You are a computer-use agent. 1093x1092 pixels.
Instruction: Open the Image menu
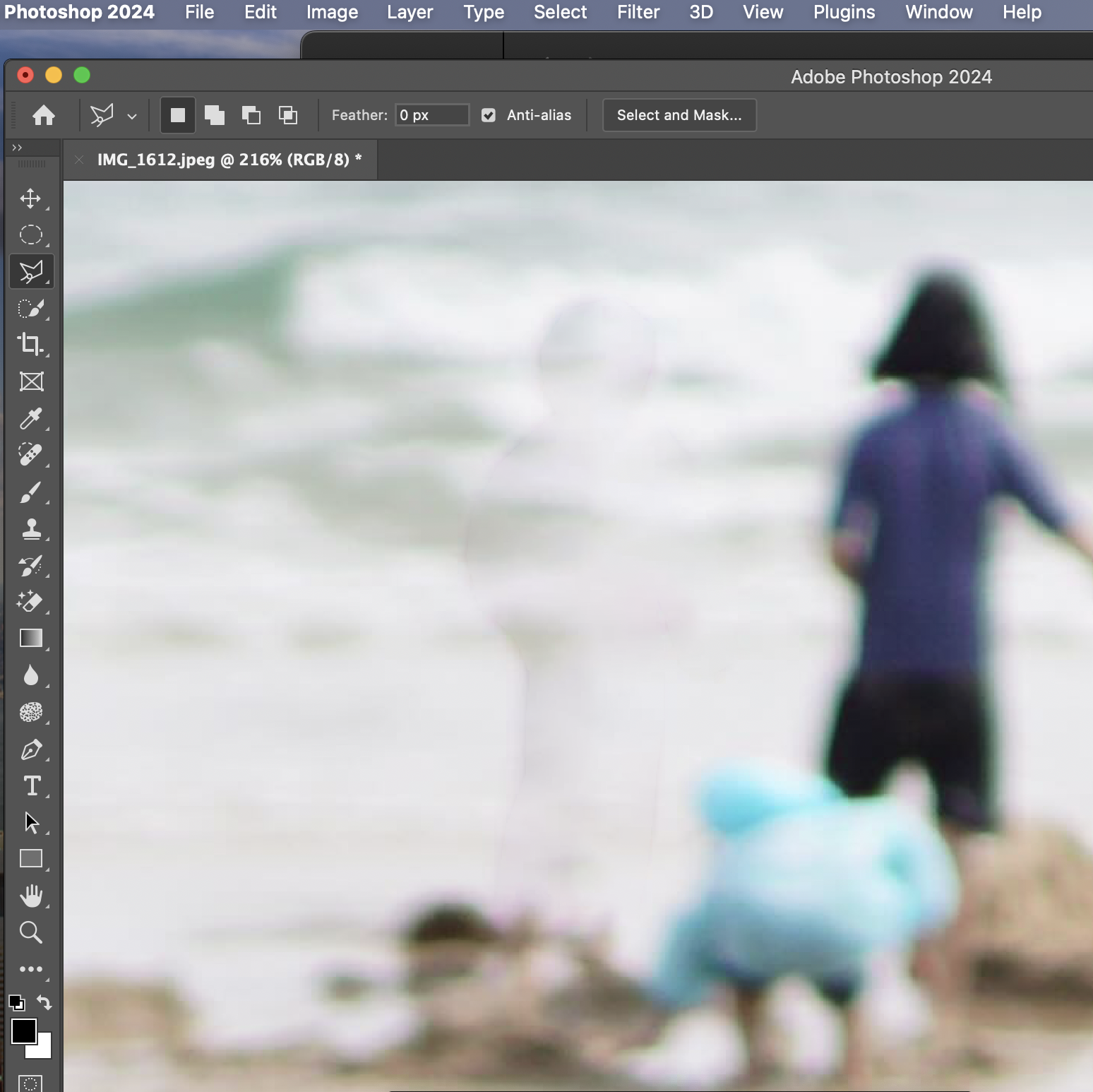[x=333, y=12]
